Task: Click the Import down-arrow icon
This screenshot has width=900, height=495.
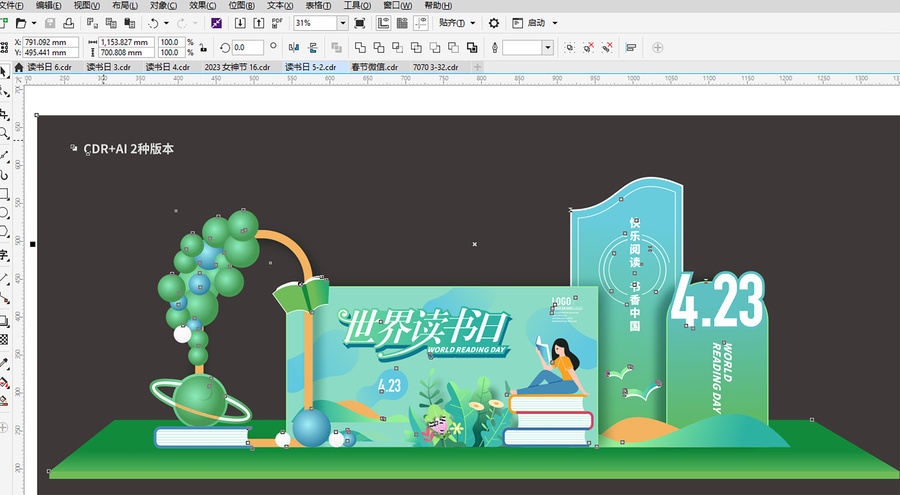Action: pyautogui.click(x=240, y=23)
